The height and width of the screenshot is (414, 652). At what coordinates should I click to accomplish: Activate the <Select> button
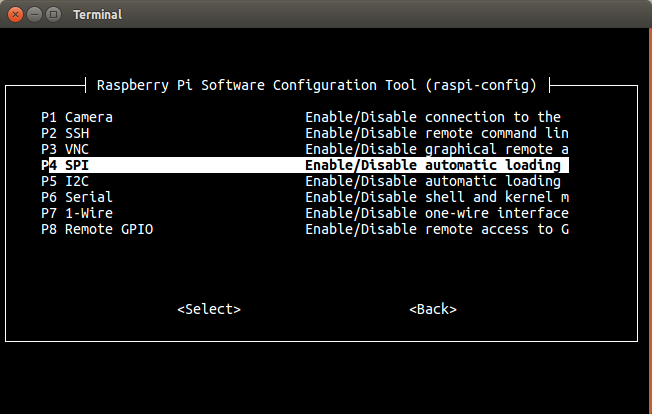click(209, 309)
